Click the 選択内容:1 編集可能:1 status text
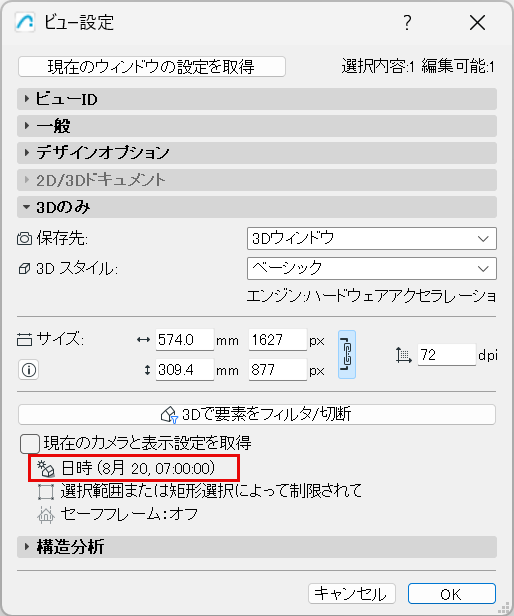Viewport: 514px width, 616px height. click(x=418, y=66)
